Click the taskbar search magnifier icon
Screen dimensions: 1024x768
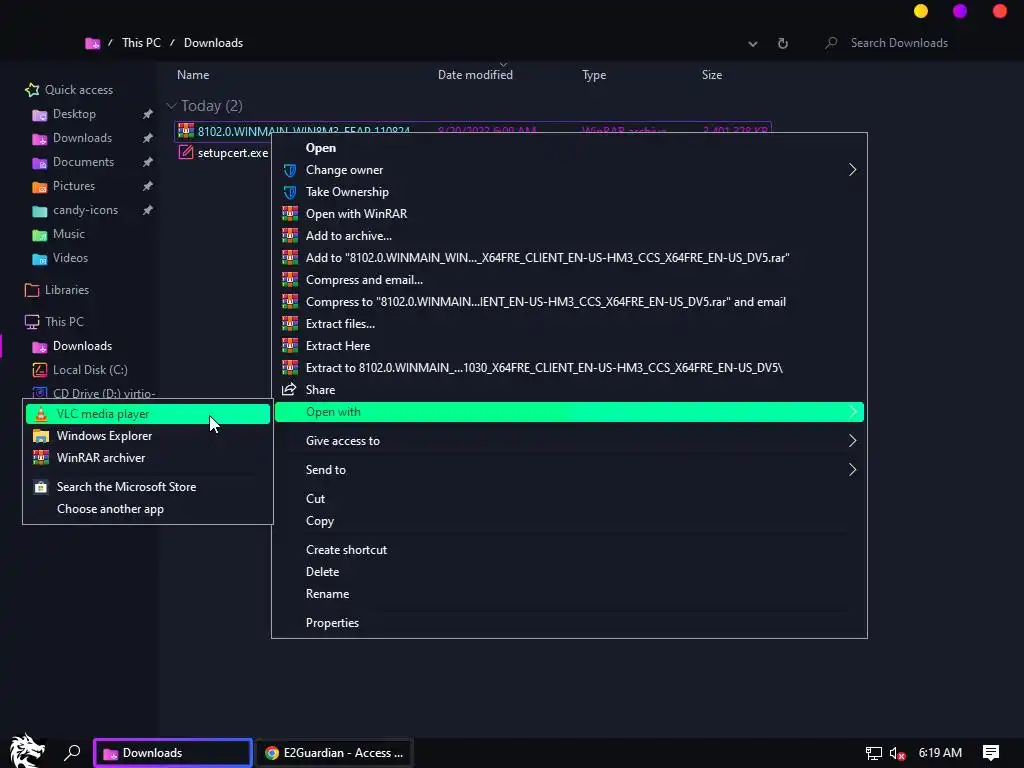(x=72, y=752)
